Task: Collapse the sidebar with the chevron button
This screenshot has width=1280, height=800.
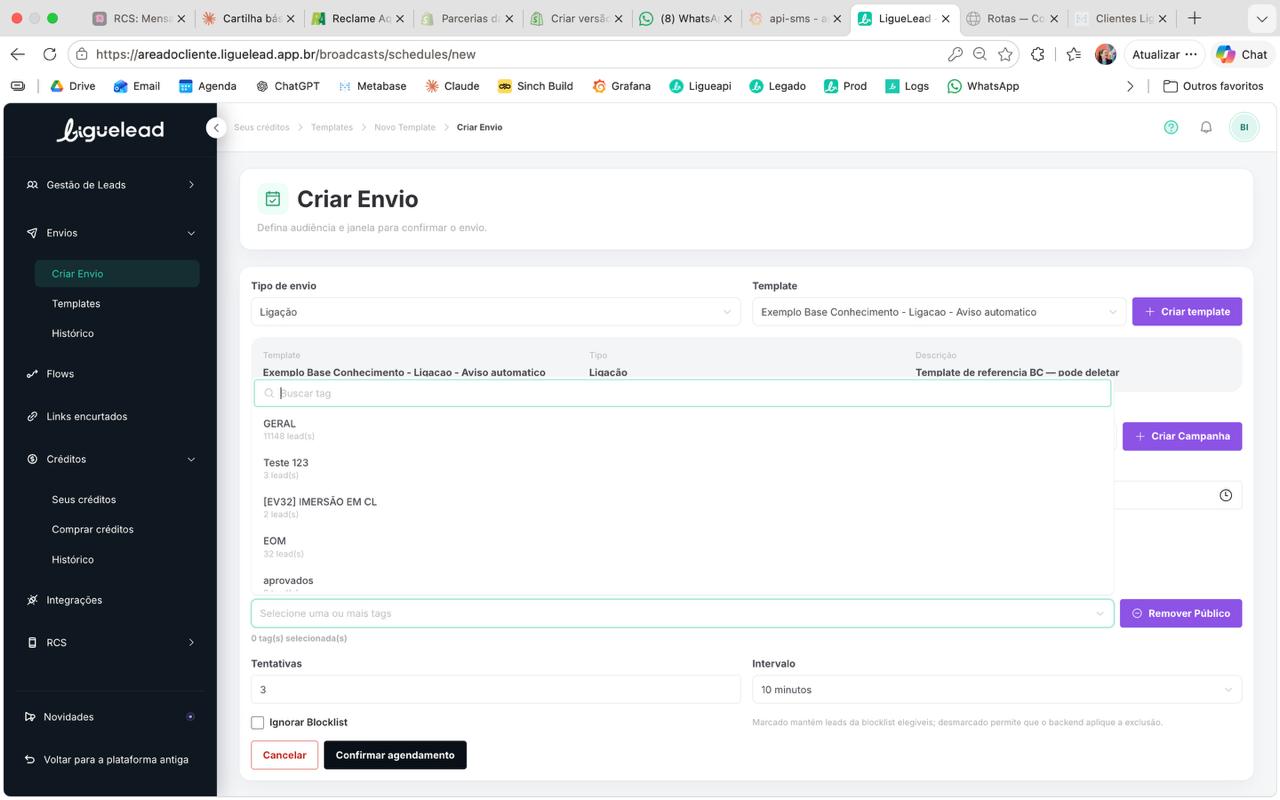Action: tap(216, 128)
